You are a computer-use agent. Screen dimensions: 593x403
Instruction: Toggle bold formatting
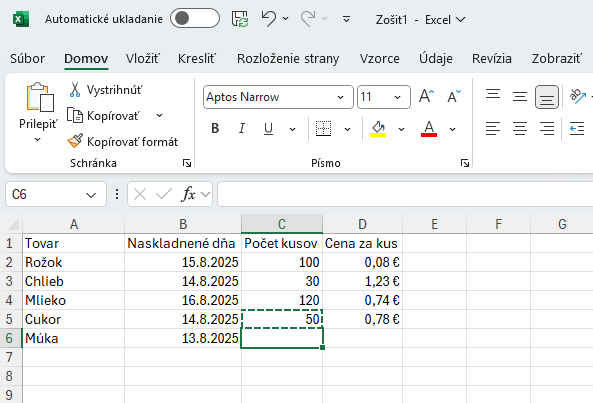pos(215,129)
